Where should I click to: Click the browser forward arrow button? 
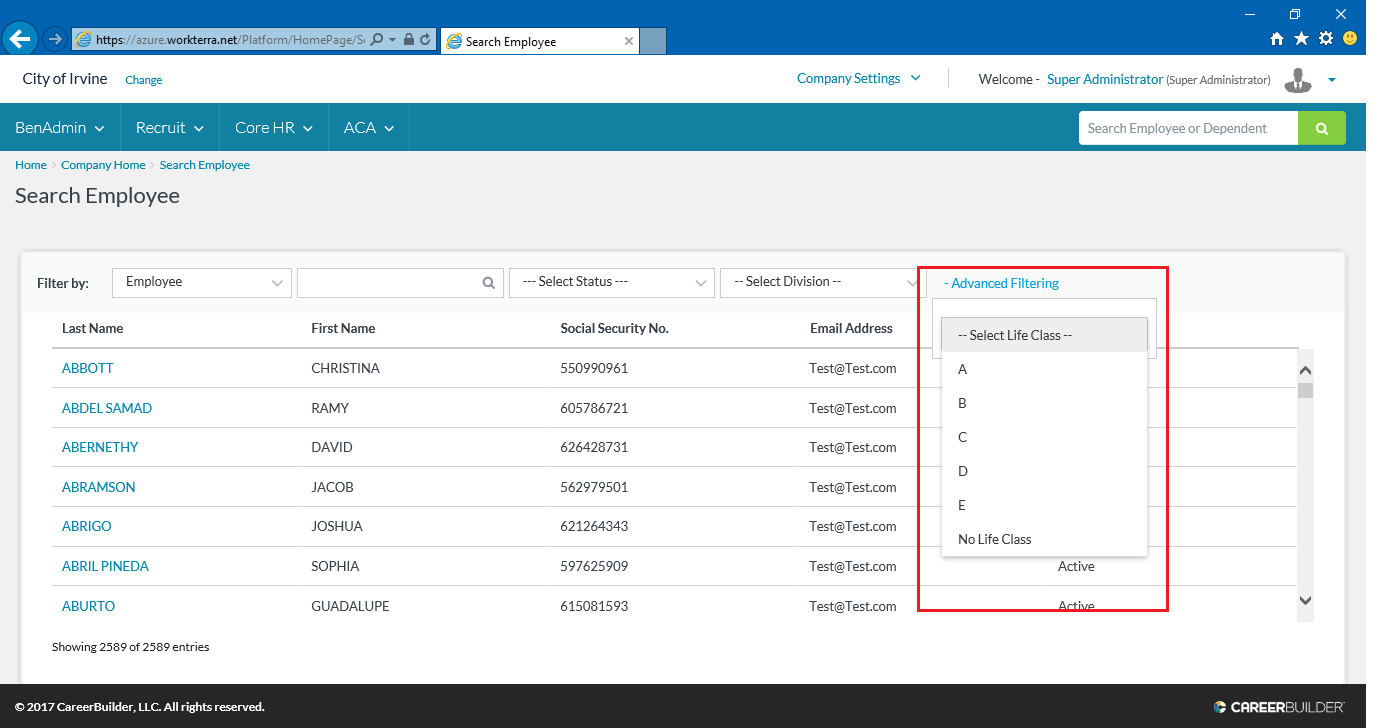click(54, 39)
